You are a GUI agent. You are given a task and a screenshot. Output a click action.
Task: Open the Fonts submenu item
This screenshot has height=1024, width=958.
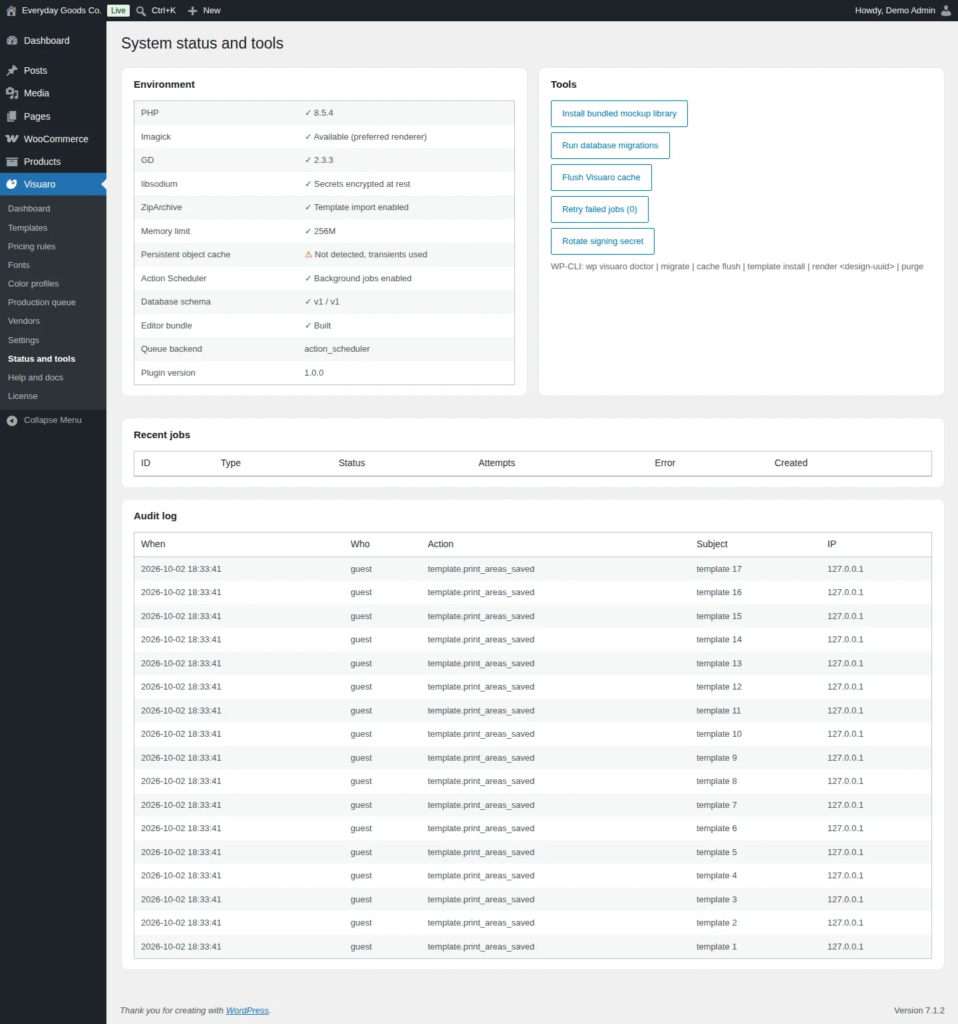point(18,265)
